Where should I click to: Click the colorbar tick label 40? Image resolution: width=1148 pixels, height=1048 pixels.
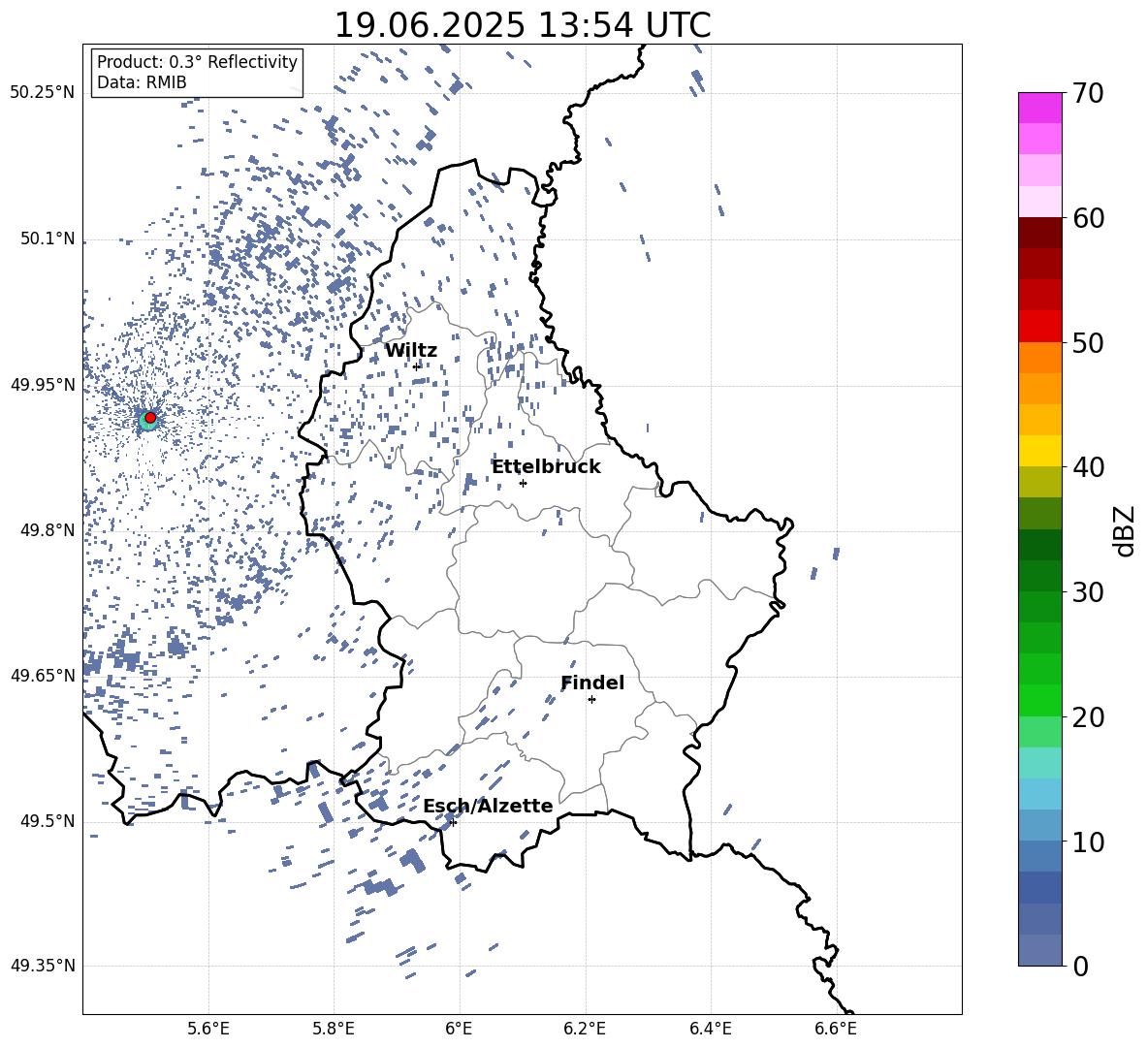click(x=1088, y=467)
